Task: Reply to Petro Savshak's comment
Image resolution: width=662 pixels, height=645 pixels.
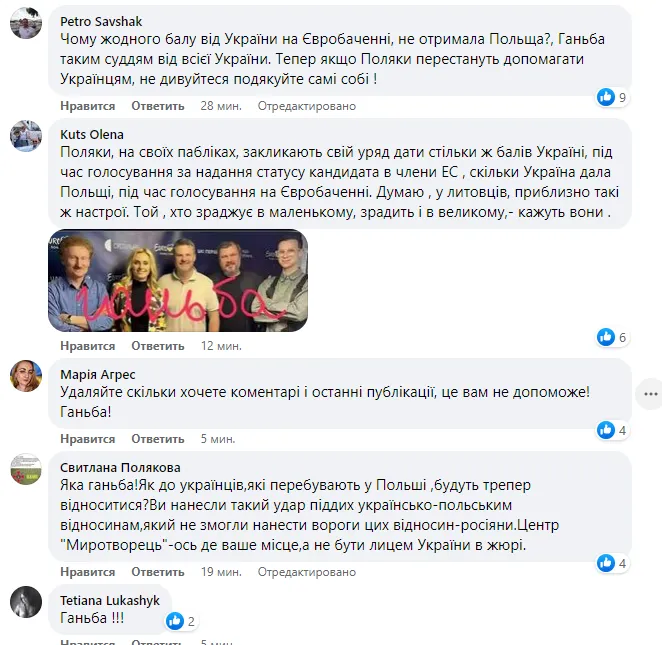Action: pyautogui.click(x=157, y=106)
